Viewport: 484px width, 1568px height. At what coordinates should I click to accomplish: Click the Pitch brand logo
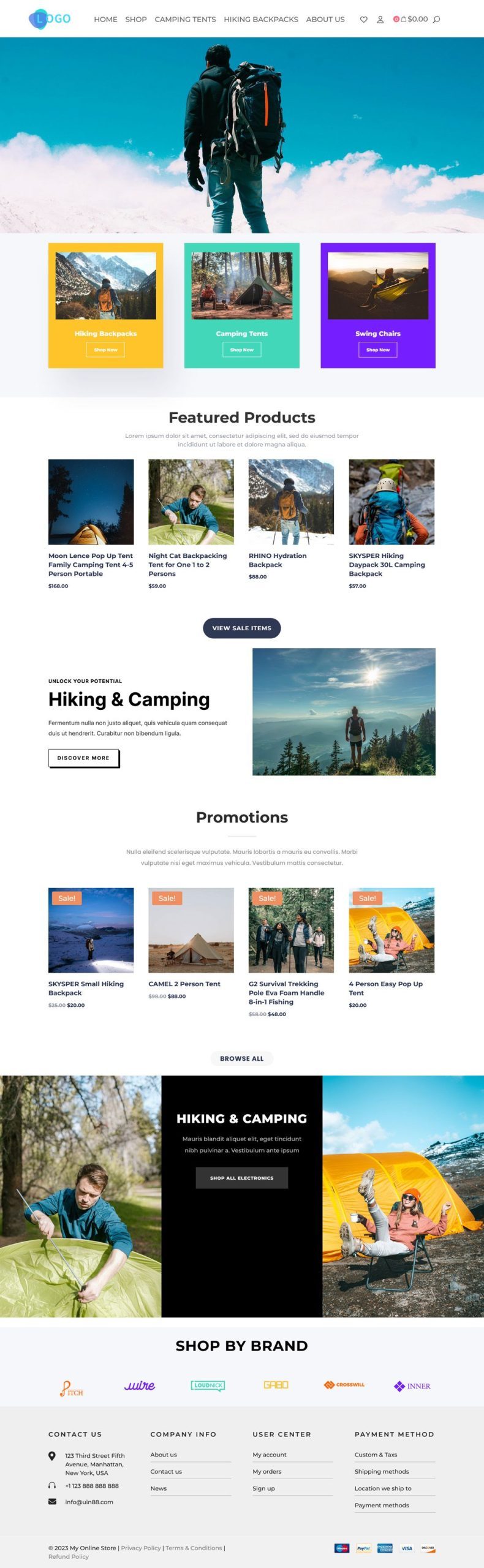pyautogui.click(x=72, y=1388)
